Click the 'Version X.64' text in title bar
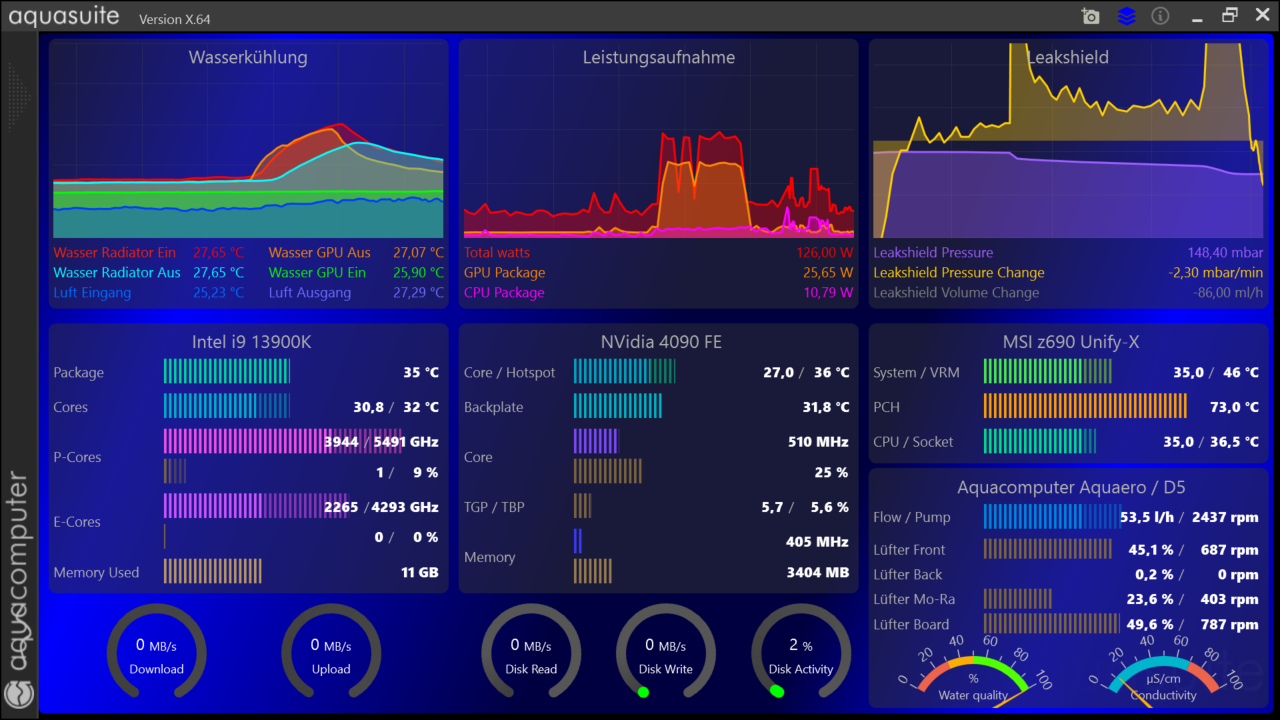 [x=175, y=19]
